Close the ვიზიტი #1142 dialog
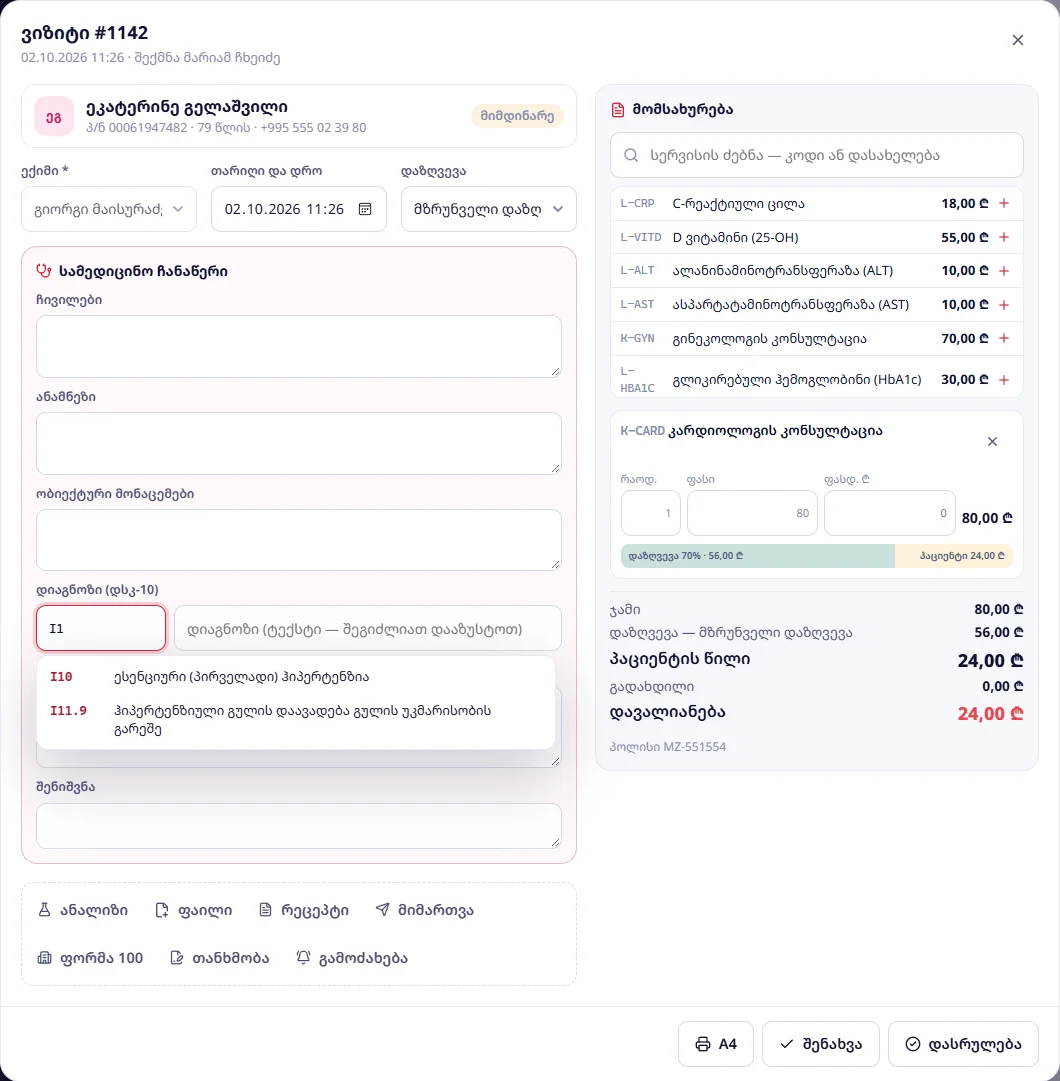1060x1081 pixels. (x=1017, y=40)
